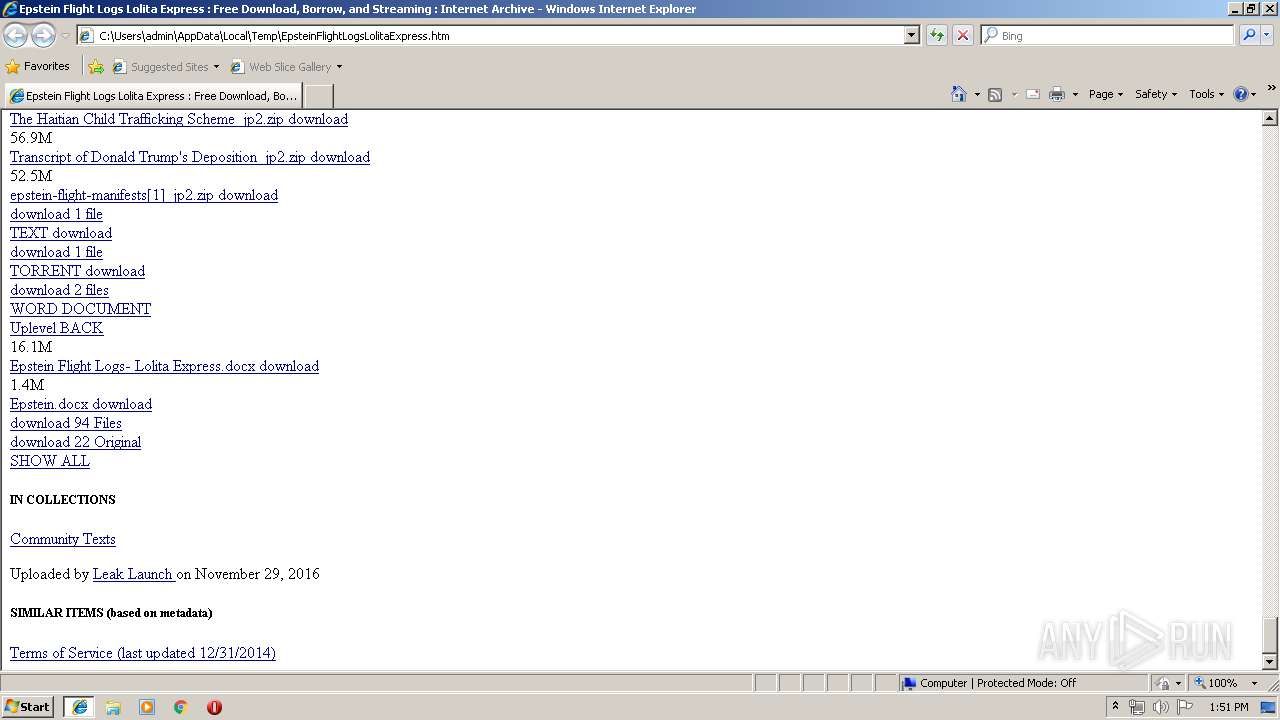
Task: Open Transcript of Donald Trump's Deposition link
Action: click(x=190, y=157)
